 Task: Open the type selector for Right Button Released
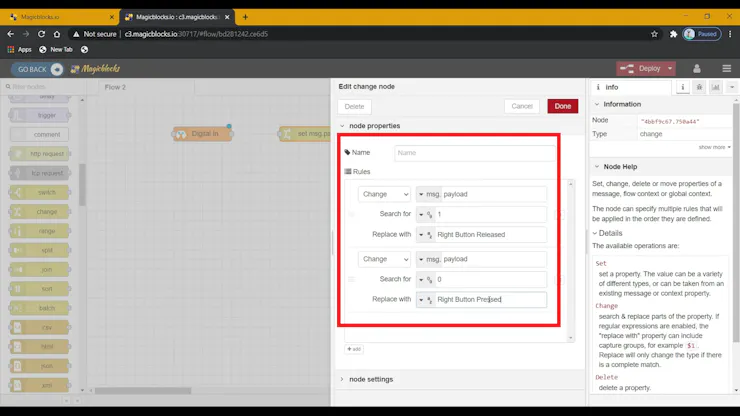(x=425, y=235)
